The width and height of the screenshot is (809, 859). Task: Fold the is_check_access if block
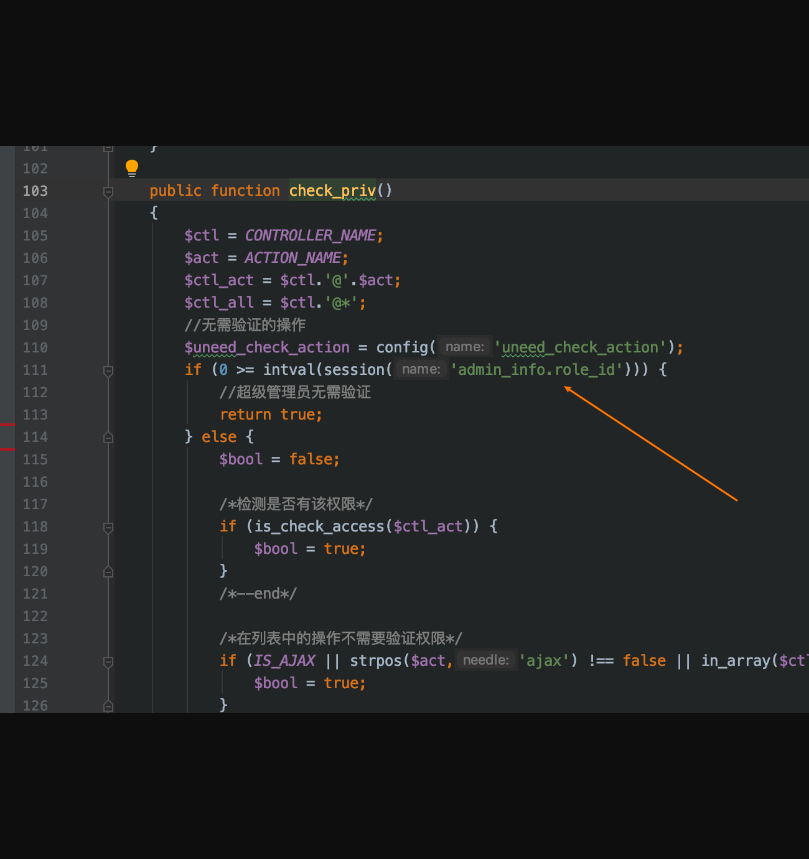point(108,526)
